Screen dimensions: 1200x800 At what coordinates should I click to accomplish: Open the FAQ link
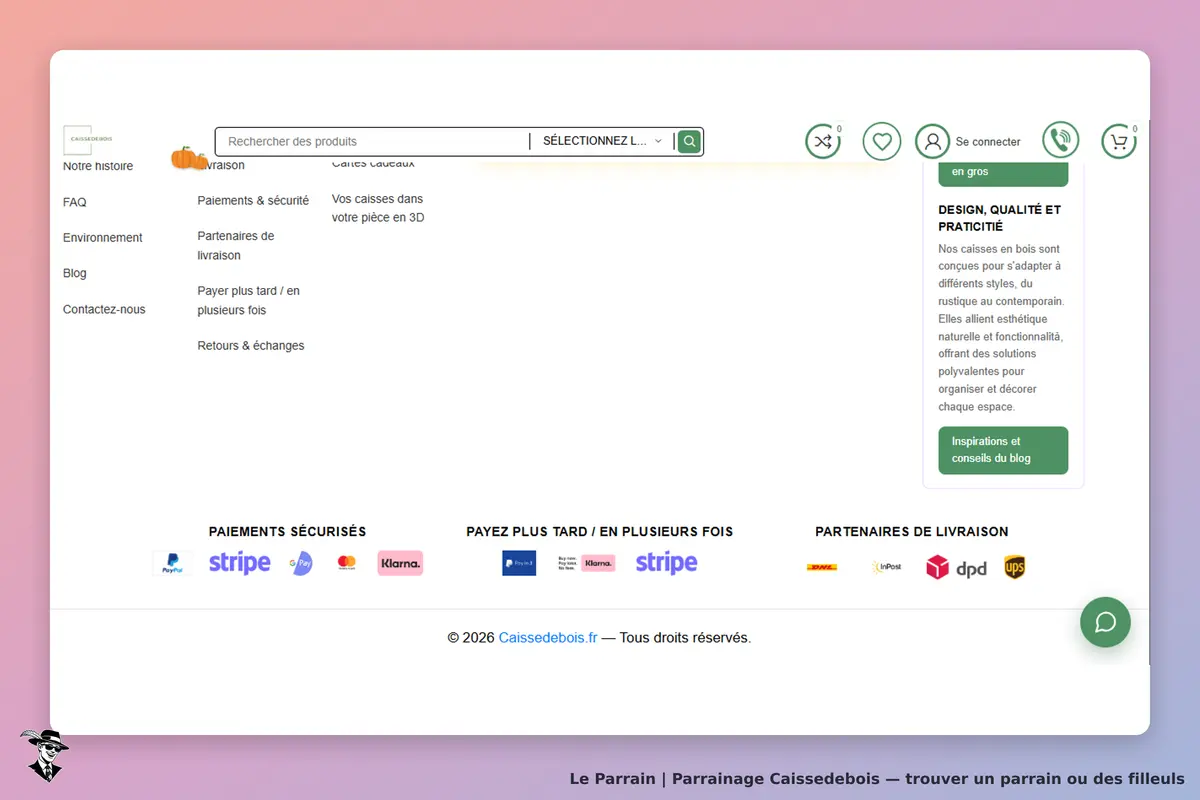[x=75, y=202]
